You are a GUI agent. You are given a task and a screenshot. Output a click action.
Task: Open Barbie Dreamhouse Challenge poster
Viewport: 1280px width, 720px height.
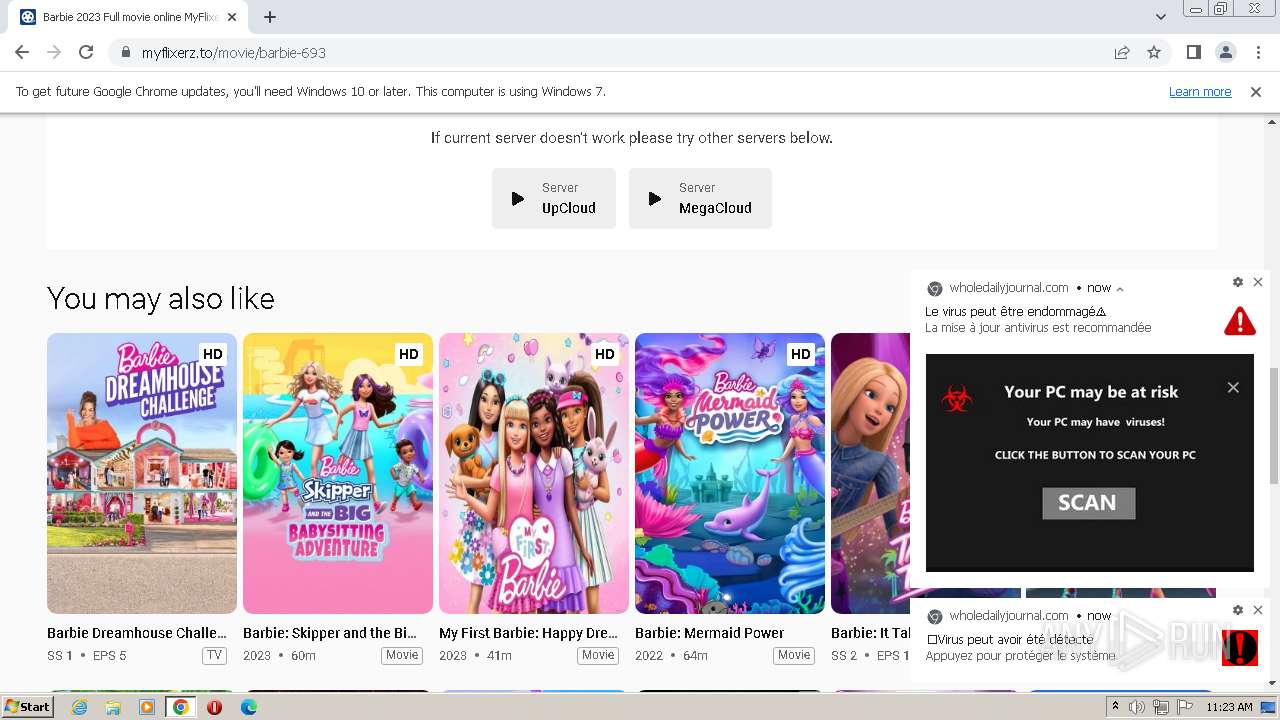point(142,473)
